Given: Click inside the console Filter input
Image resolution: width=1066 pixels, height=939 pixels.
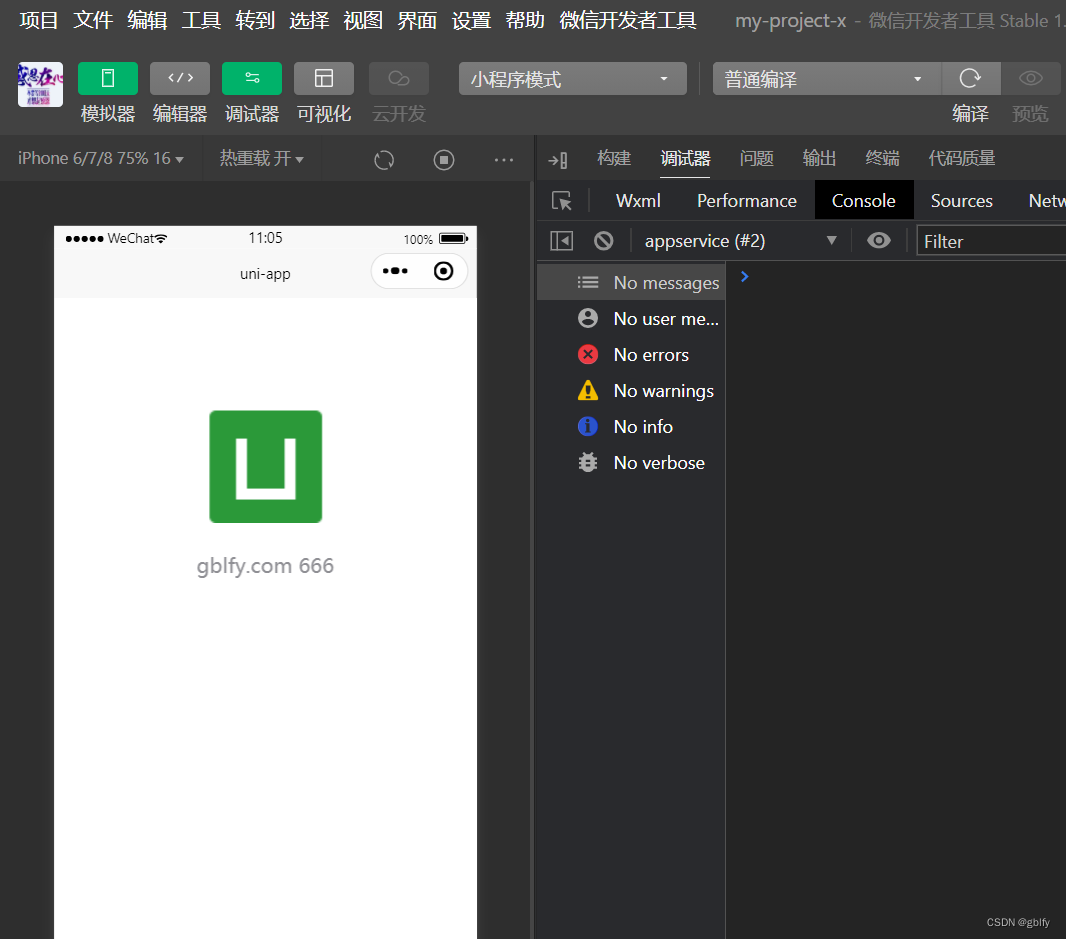Looking at the screenshot, I should 990,240.
